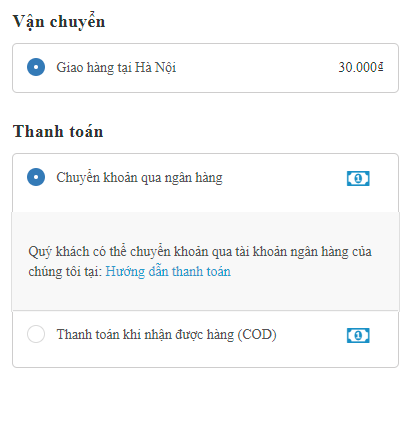Click the text chúng tôi tại: before the link
This screenshot has width=416, height=446.
click(65, 272)
